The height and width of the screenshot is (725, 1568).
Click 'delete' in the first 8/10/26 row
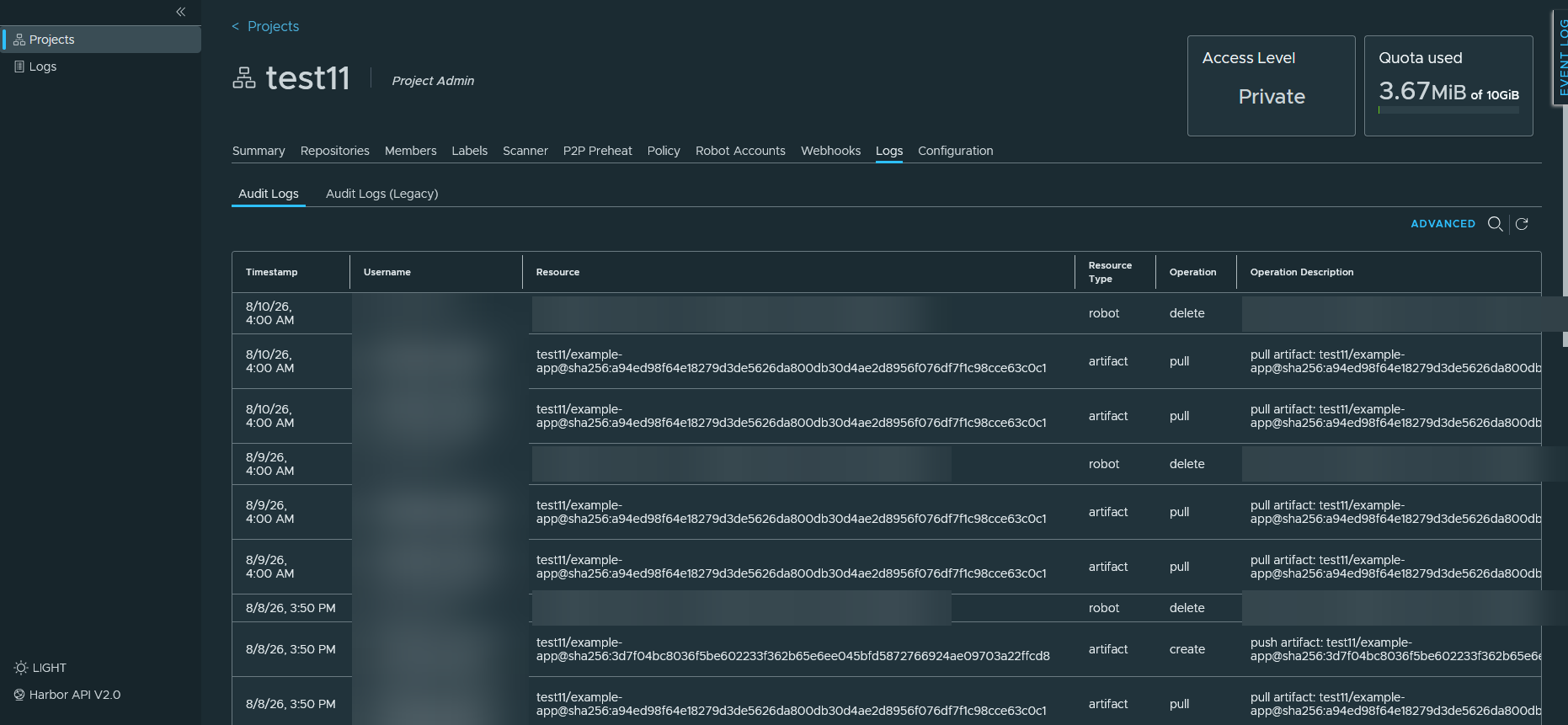coord(1187,313)
